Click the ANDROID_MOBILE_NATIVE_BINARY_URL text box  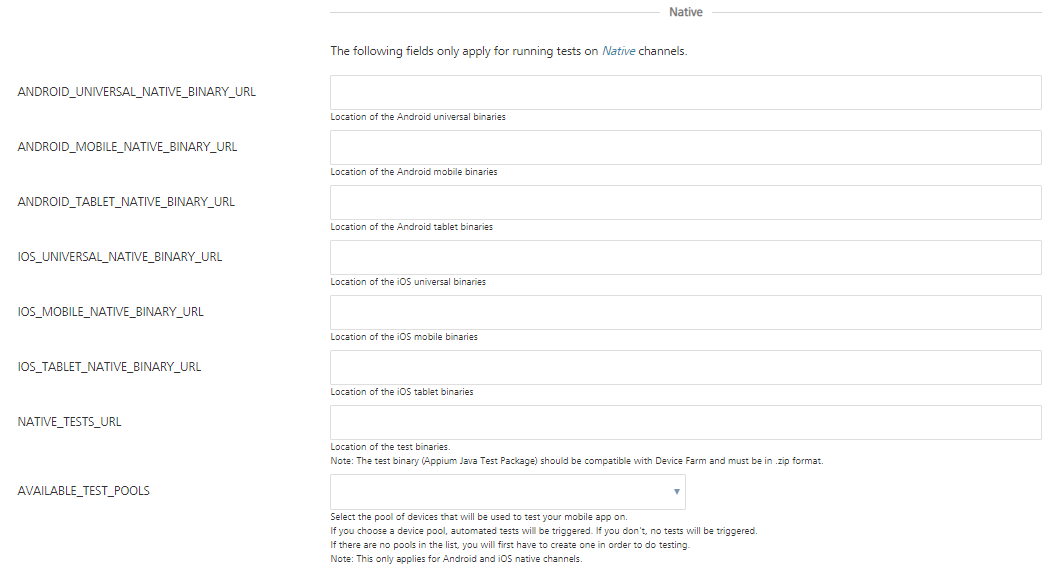coord(685,147)
